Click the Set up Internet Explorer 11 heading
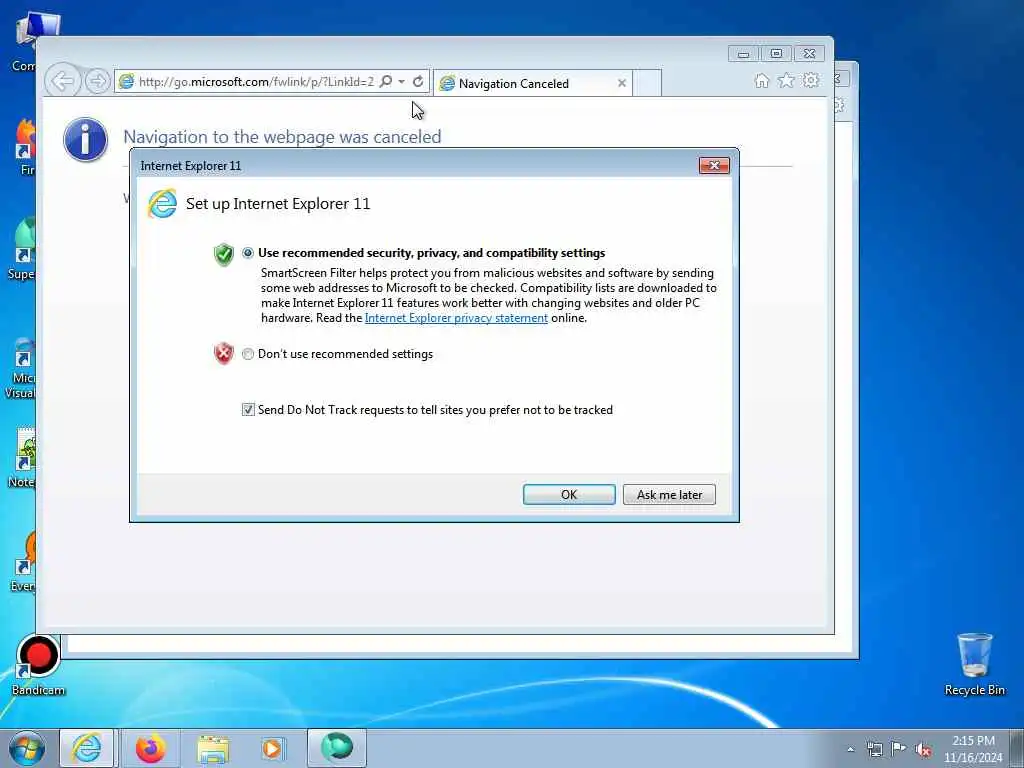The image size is (1024, 768). (278, 204)
